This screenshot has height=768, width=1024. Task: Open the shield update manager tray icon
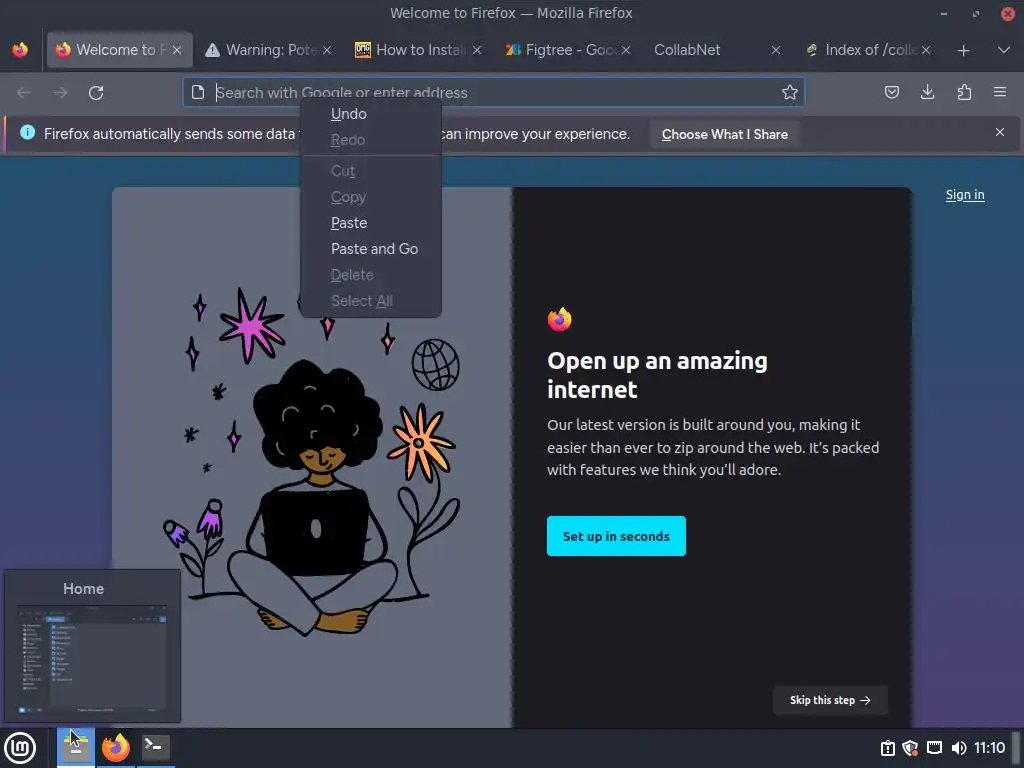tap(910, 748)
